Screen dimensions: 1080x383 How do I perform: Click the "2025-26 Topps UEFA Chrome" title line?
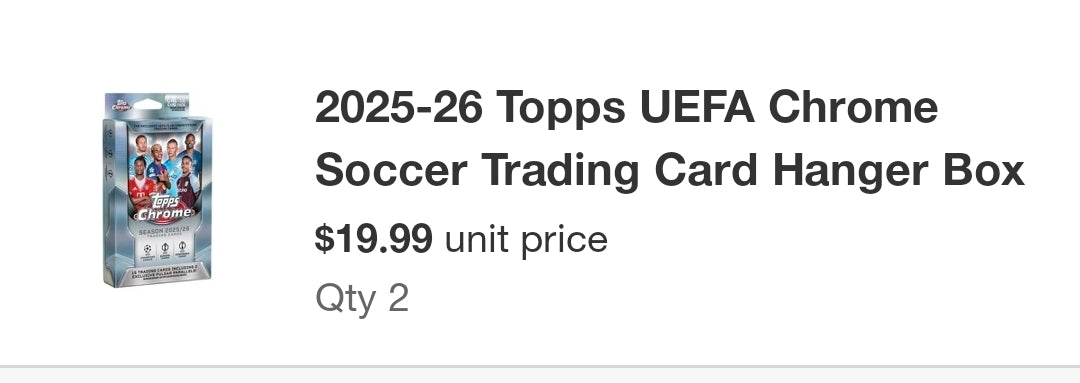click(x=626, y=108)
